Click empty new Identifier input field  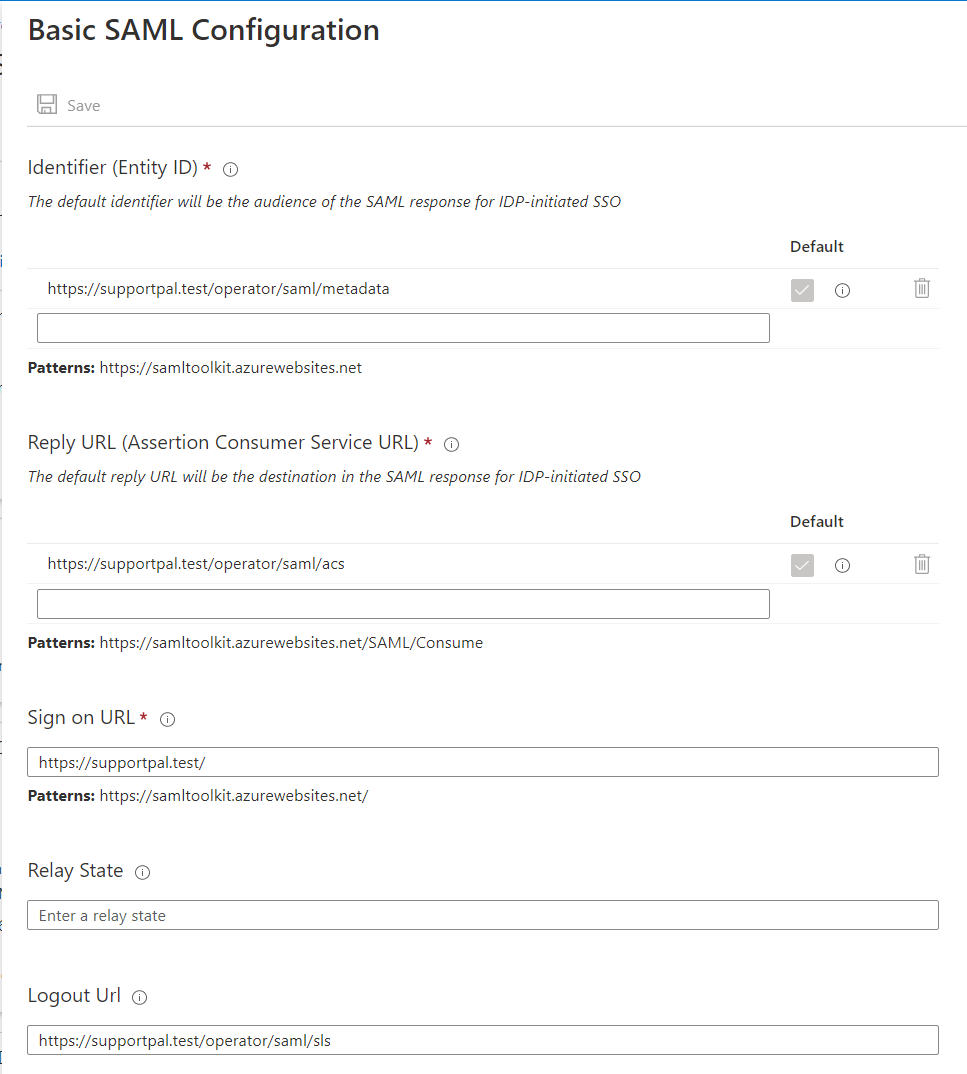(x=403, y=328)
